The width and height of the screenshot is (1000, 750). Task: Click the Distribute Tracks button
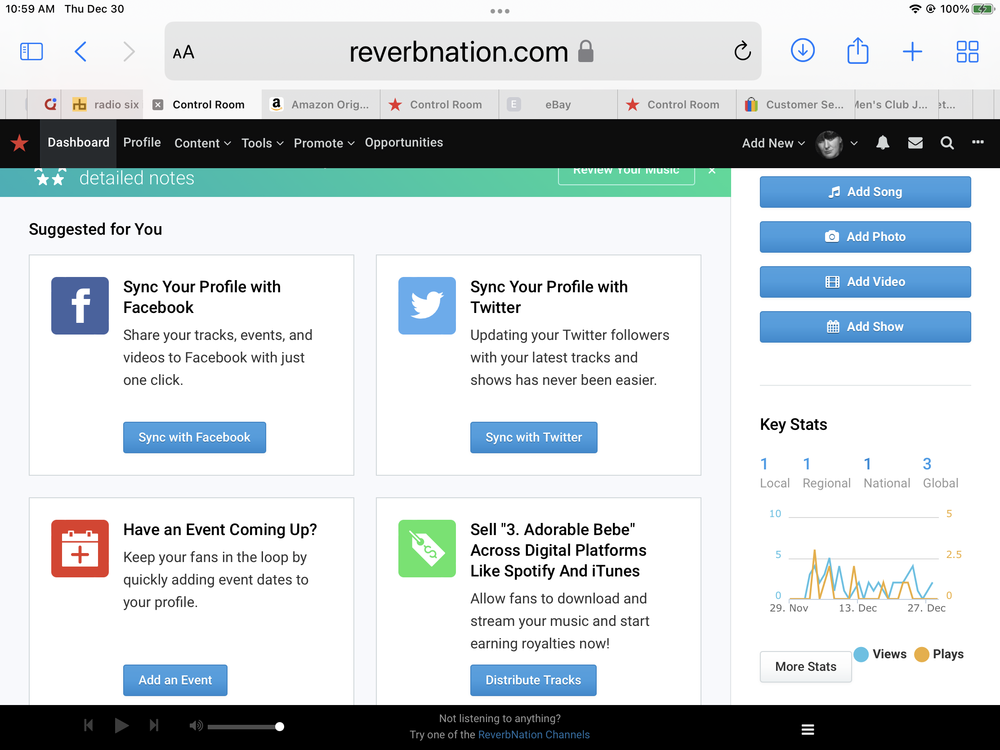click(533, 680)
